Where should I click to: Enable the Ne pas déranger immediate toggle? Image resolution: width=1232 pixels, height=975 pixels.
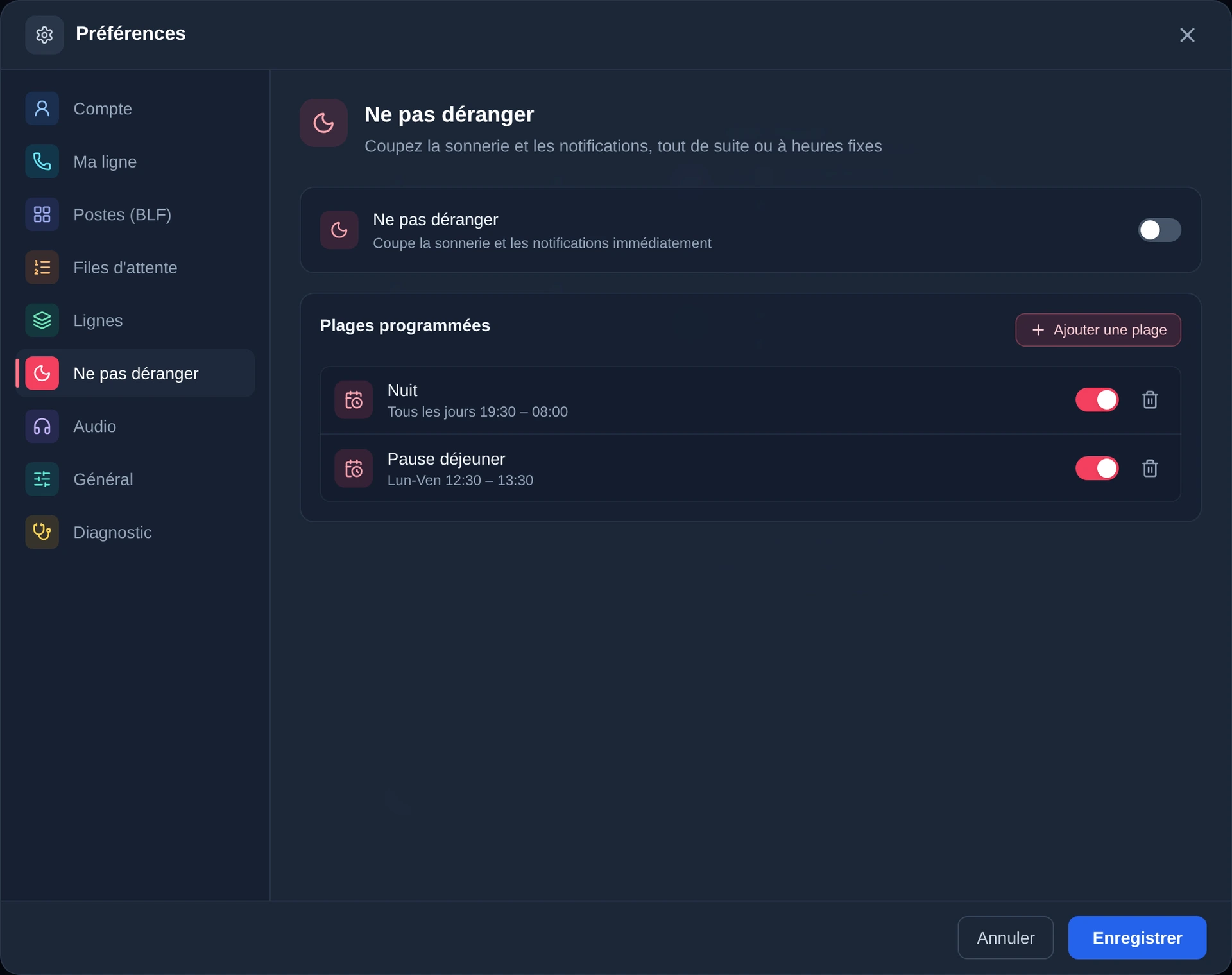pyautogui.click(x=1159, y=230)
